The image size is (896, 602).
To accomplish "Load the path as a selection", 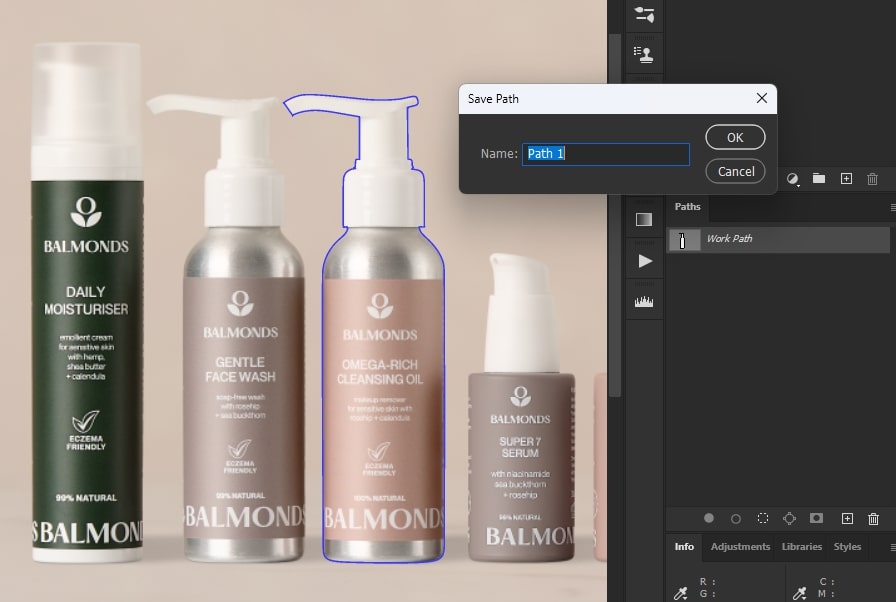I will tap(763, 519).
